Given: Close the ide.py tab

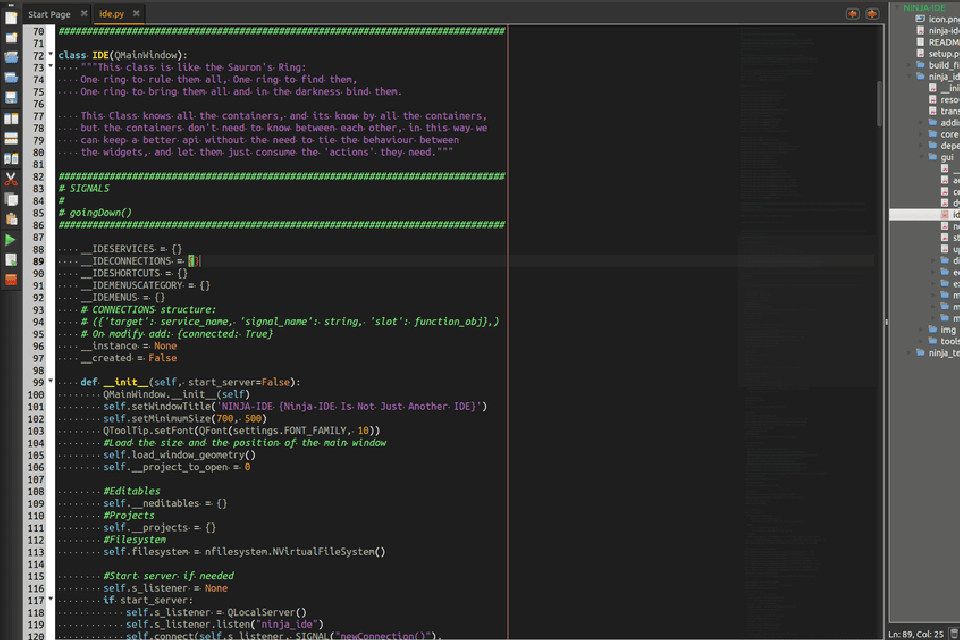Looking at the screenshot, I should [136, 13].
